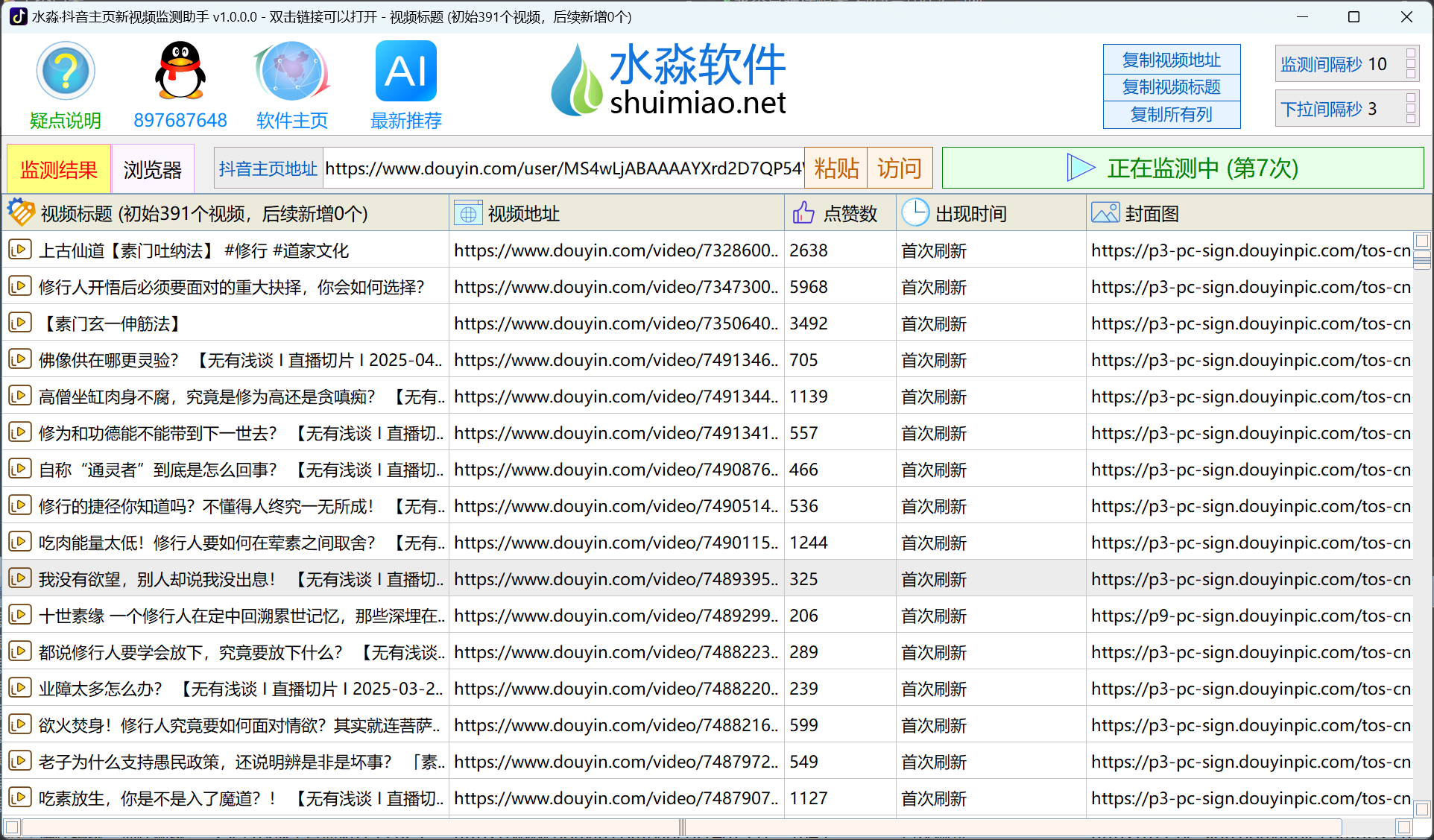Open the 软件主页 globe icon

[x=292, y=71]
